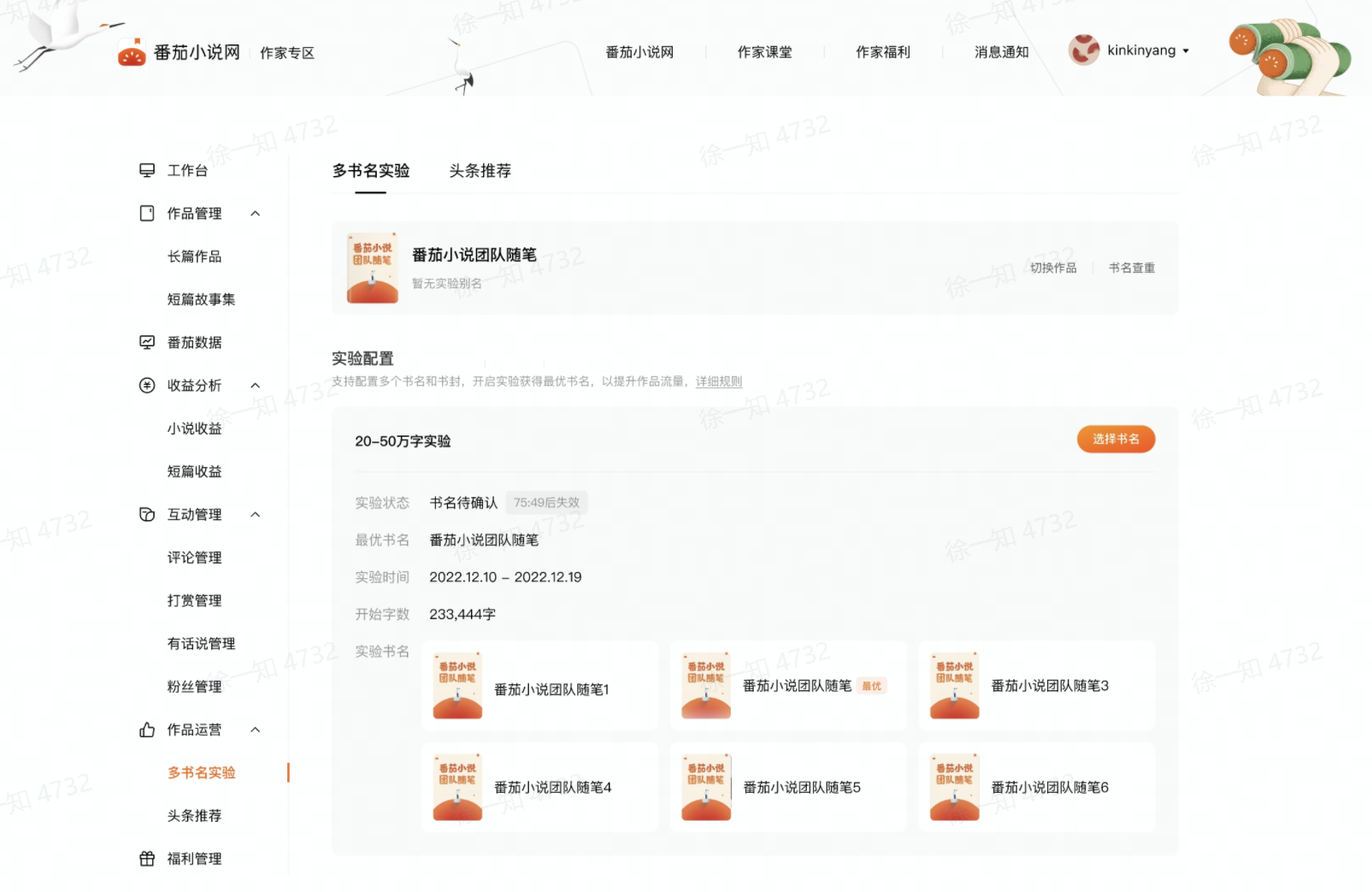Click the 作品运营 thumbs-up icon
Viewport: 1372px width, 892px height.
pyautogui.click(x=147, y=730)
